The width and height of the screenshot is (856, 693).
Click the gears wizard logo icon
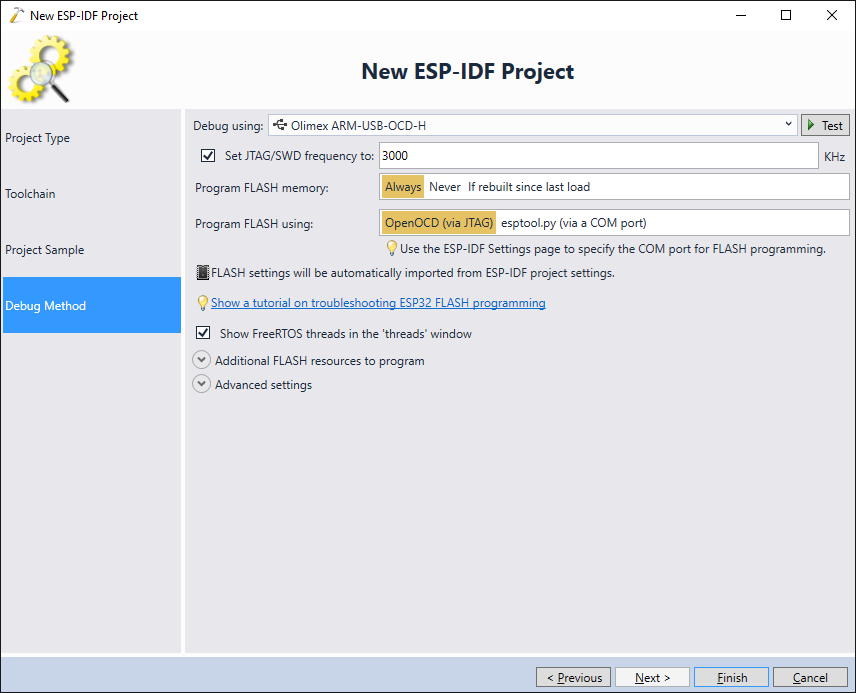41,69
